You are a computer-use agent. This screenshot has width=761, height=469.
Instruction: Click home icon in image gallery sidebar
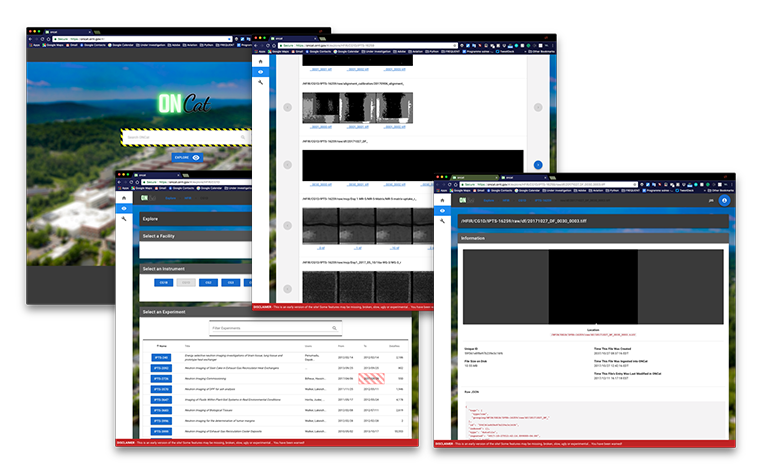click(261, 61)
